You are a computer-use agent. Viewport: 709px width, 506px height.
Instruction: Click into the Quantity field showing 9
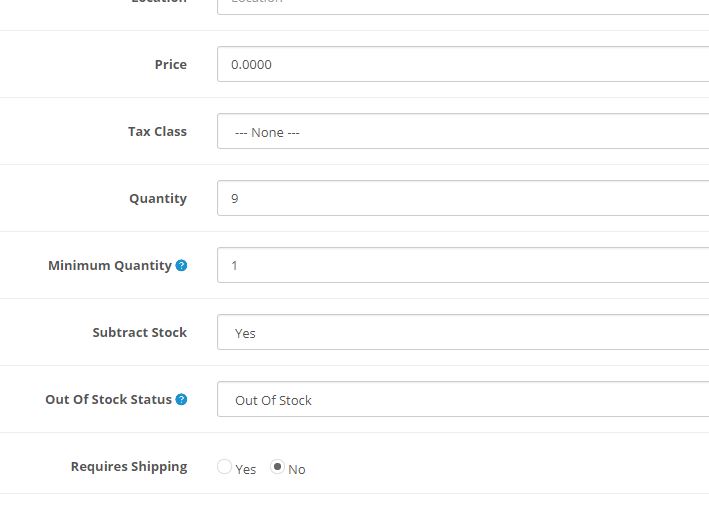coord(462,198)
